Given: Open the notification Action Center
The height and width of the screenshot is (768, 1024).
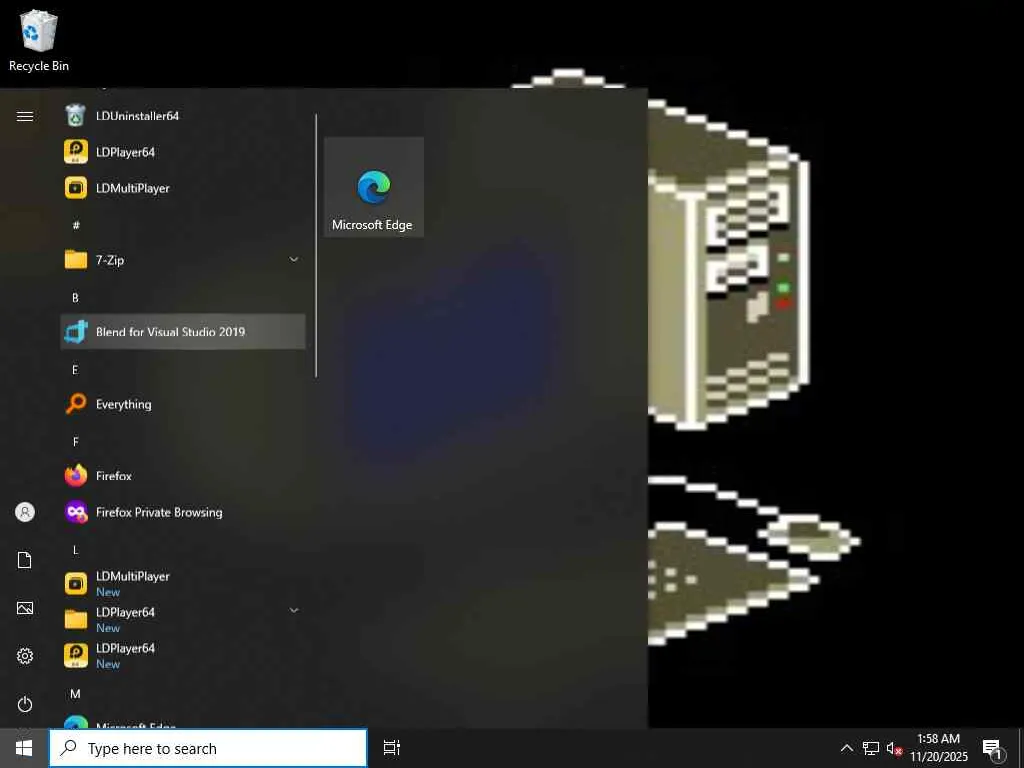Looking at the screenshot, I should point(993,749).
